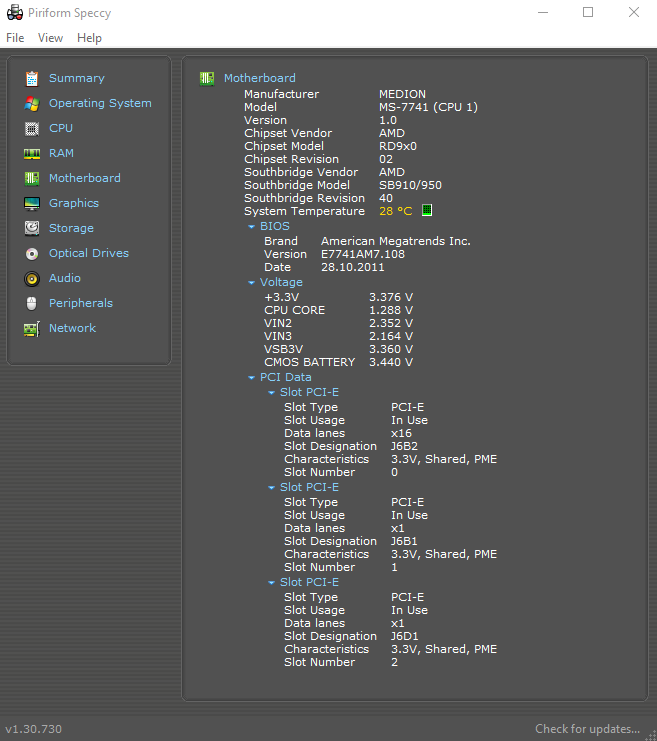Open the Summary section
657x741 pixels.
(x=77, y=78)
